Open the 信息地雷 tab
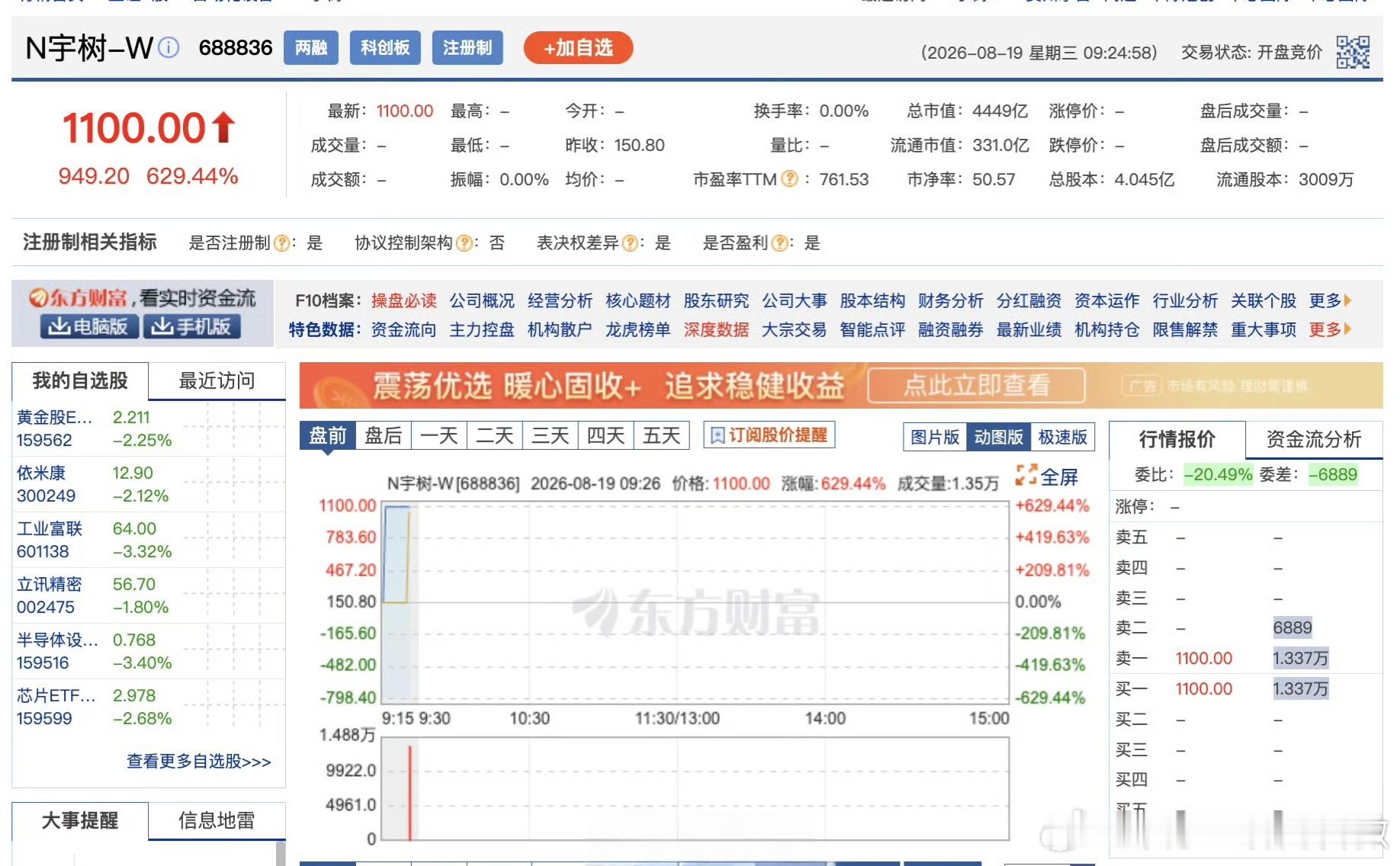The image size is (1400, 866). 217,820
